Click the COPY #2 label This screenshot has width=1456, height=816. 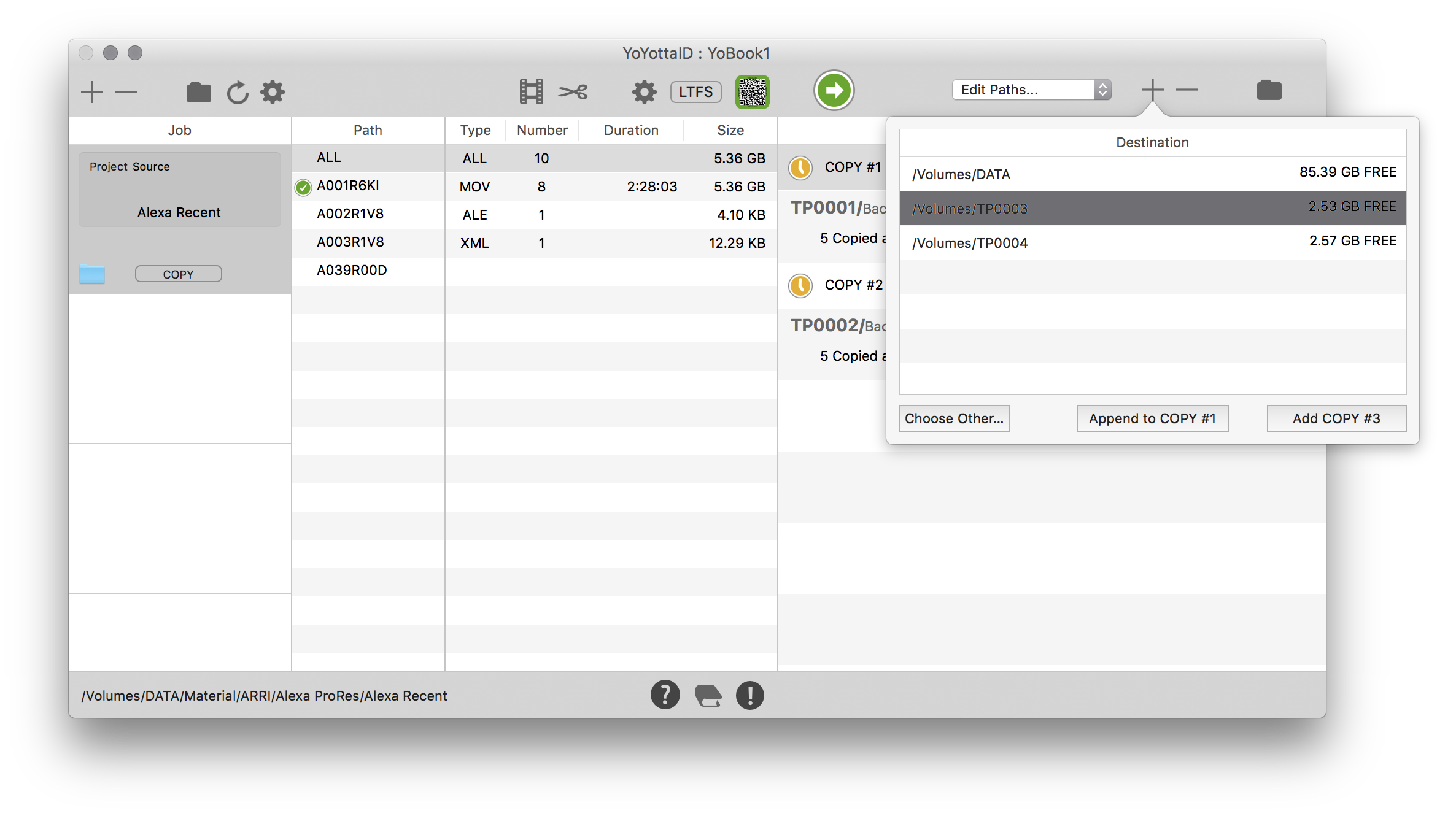point(853,285)
